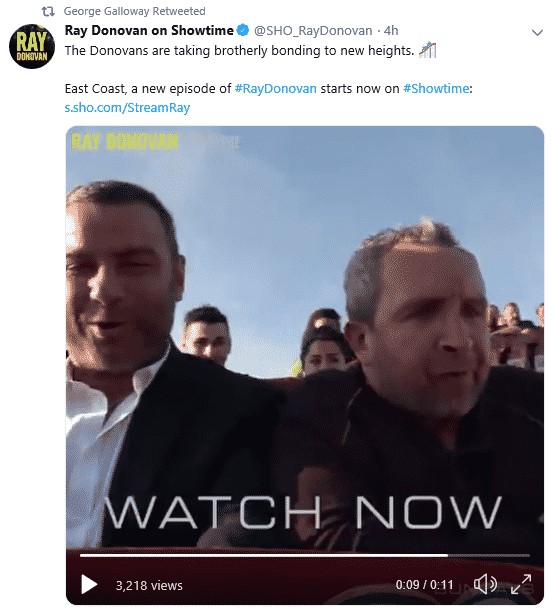Play the video with the play button
Image resolution: width=555 pixels, height=614 pixels.
[89, 585]
